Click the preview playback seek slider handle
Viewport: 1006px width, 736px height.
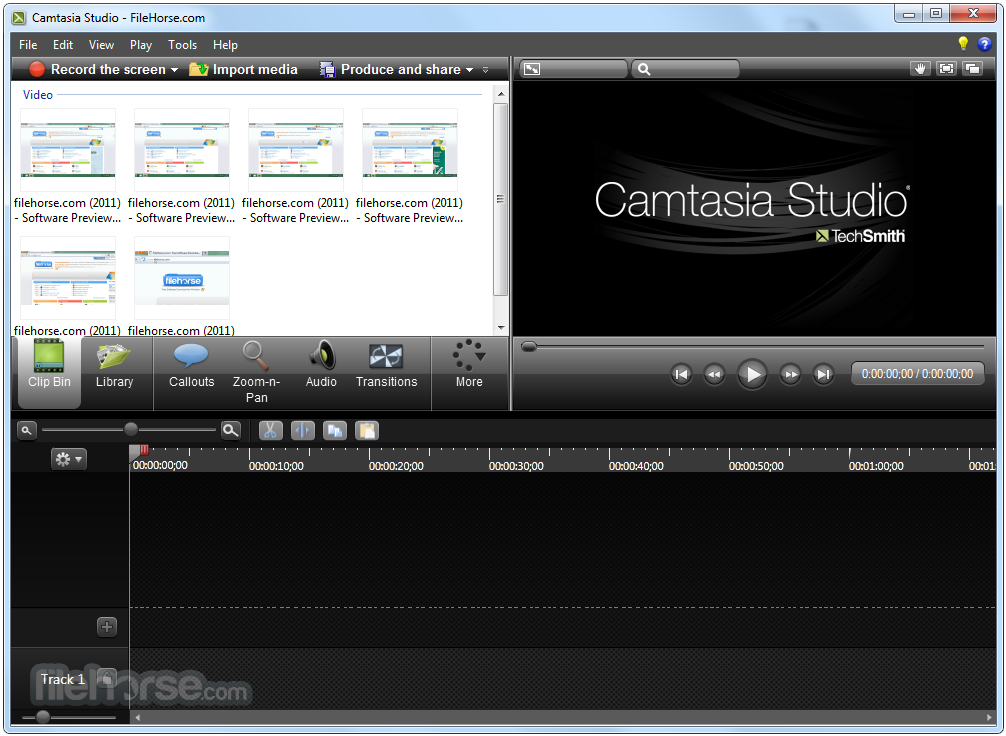pyautogui.click(x=529, y=347)
